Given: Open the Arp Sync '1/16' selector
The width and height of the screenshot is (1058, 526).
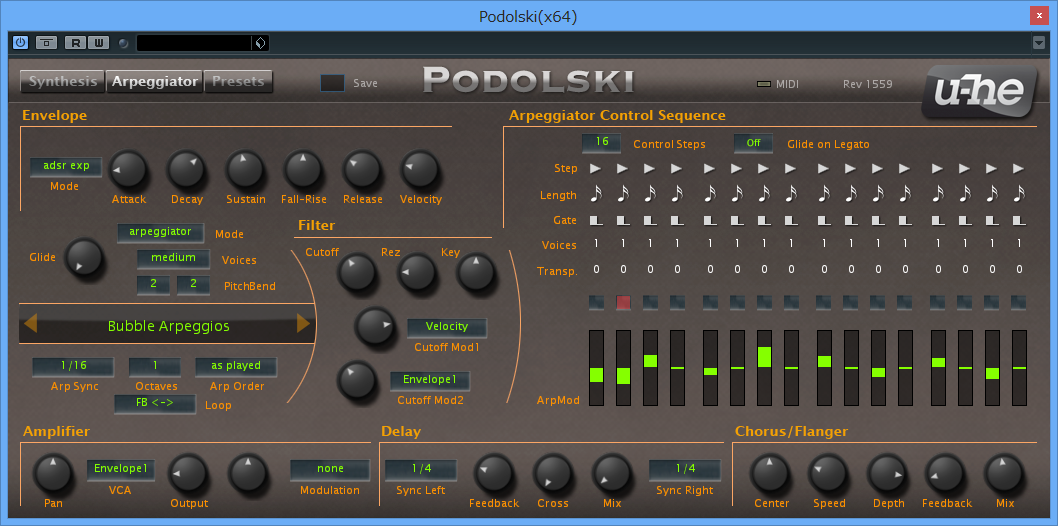Looking at the screenshot, I should (74, 366).
